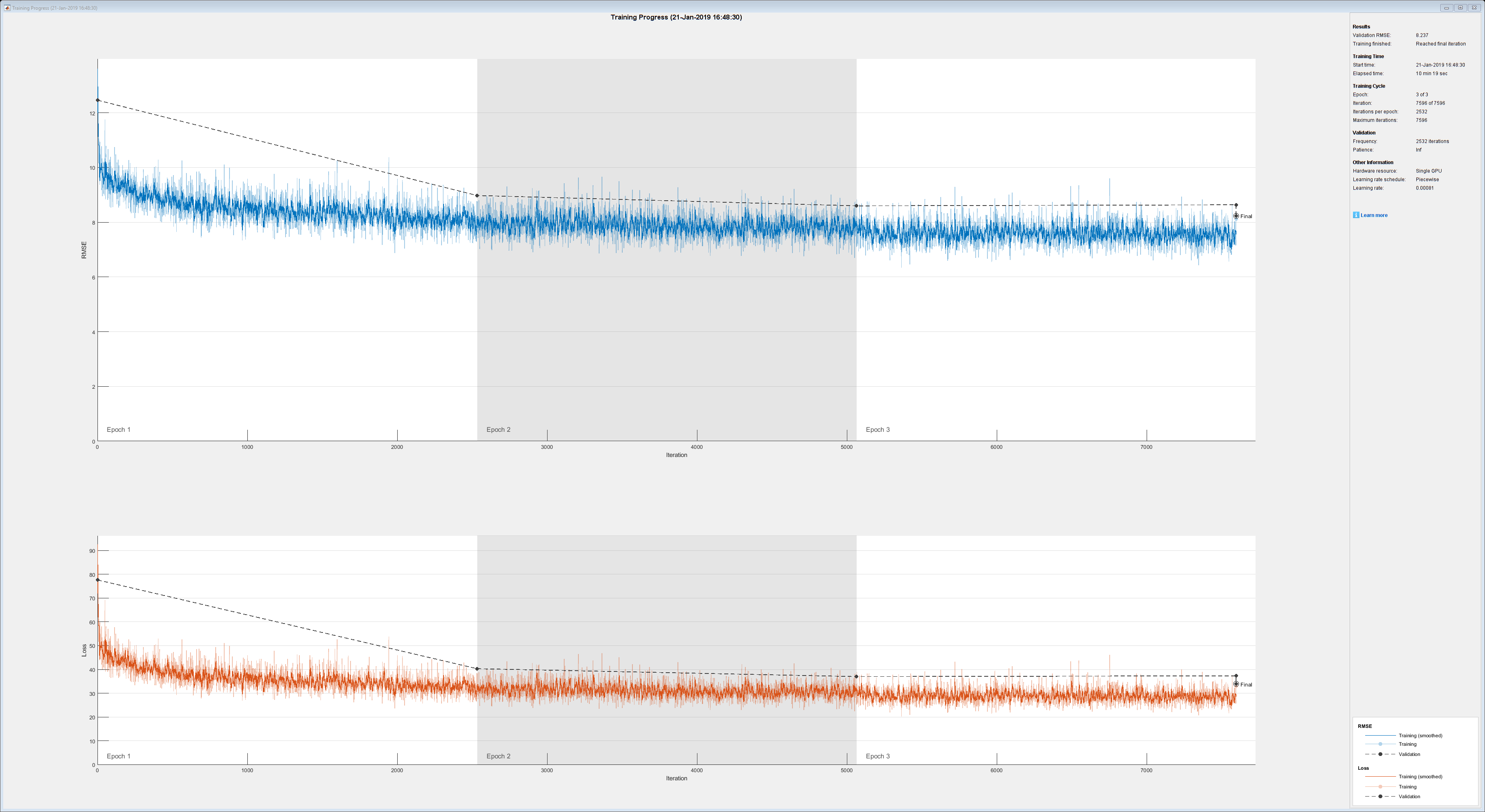The image size is (1485, 812).
Task: Click the light orange Loss Training legend marker
Action: point(1380,787)
